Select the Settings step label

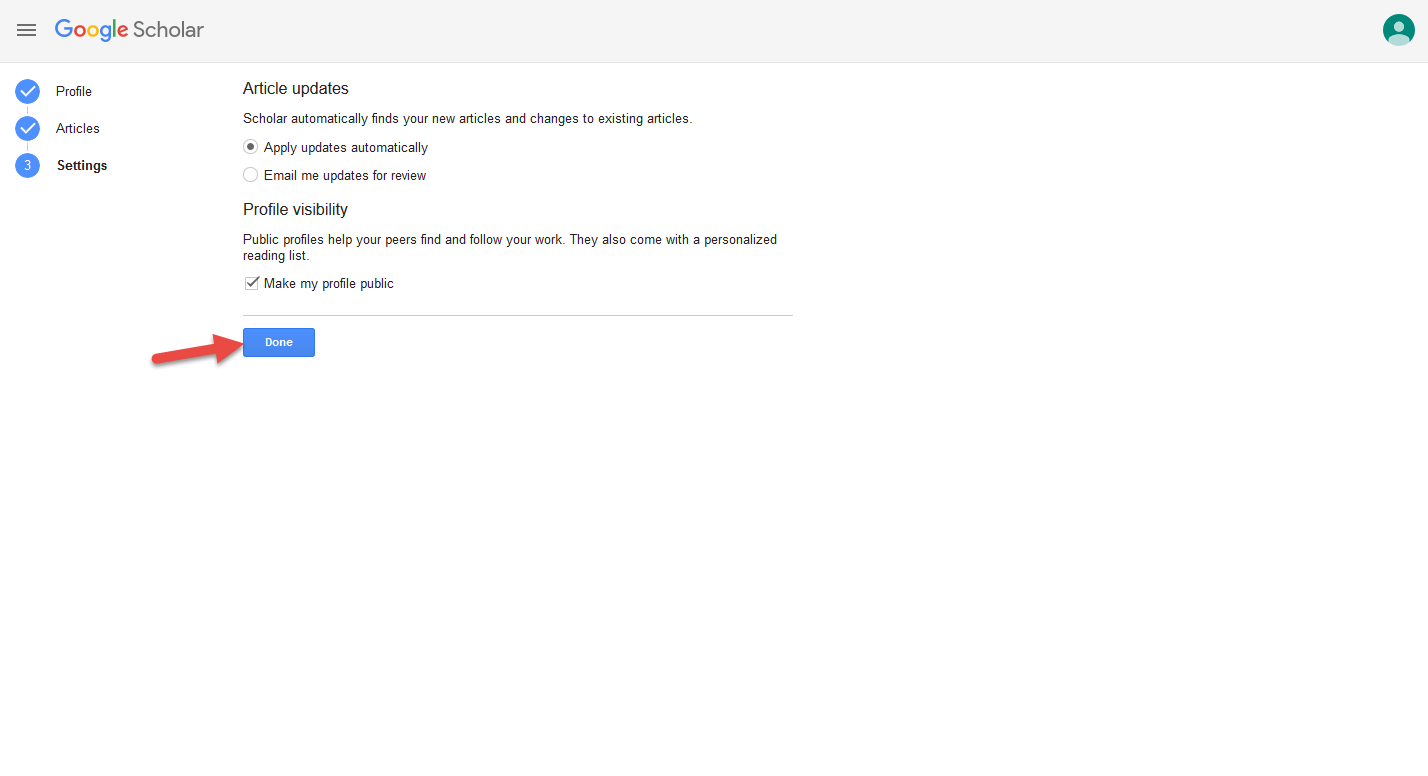click(82, 166)
